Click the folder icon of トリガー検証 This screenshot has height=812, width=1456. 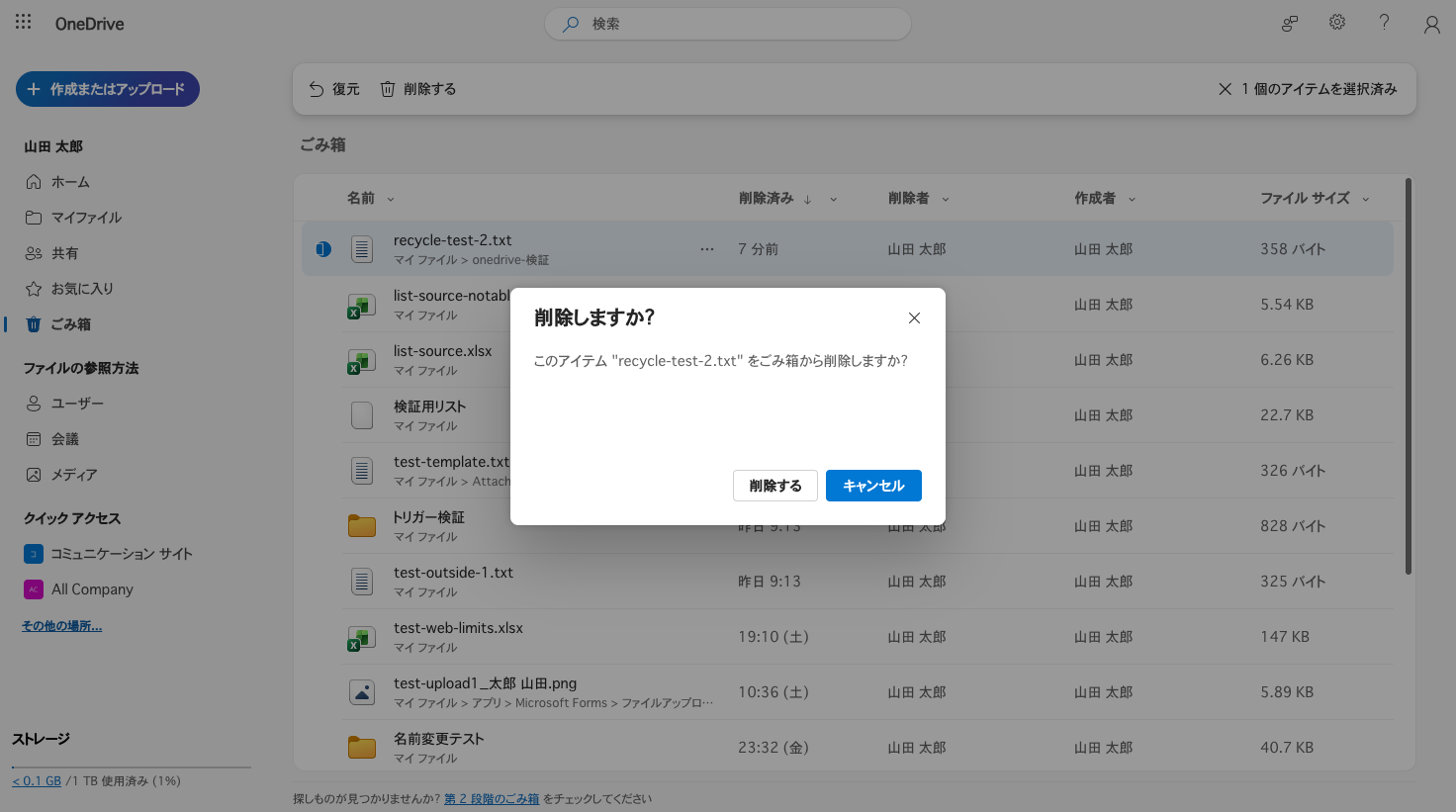[362, 526]
